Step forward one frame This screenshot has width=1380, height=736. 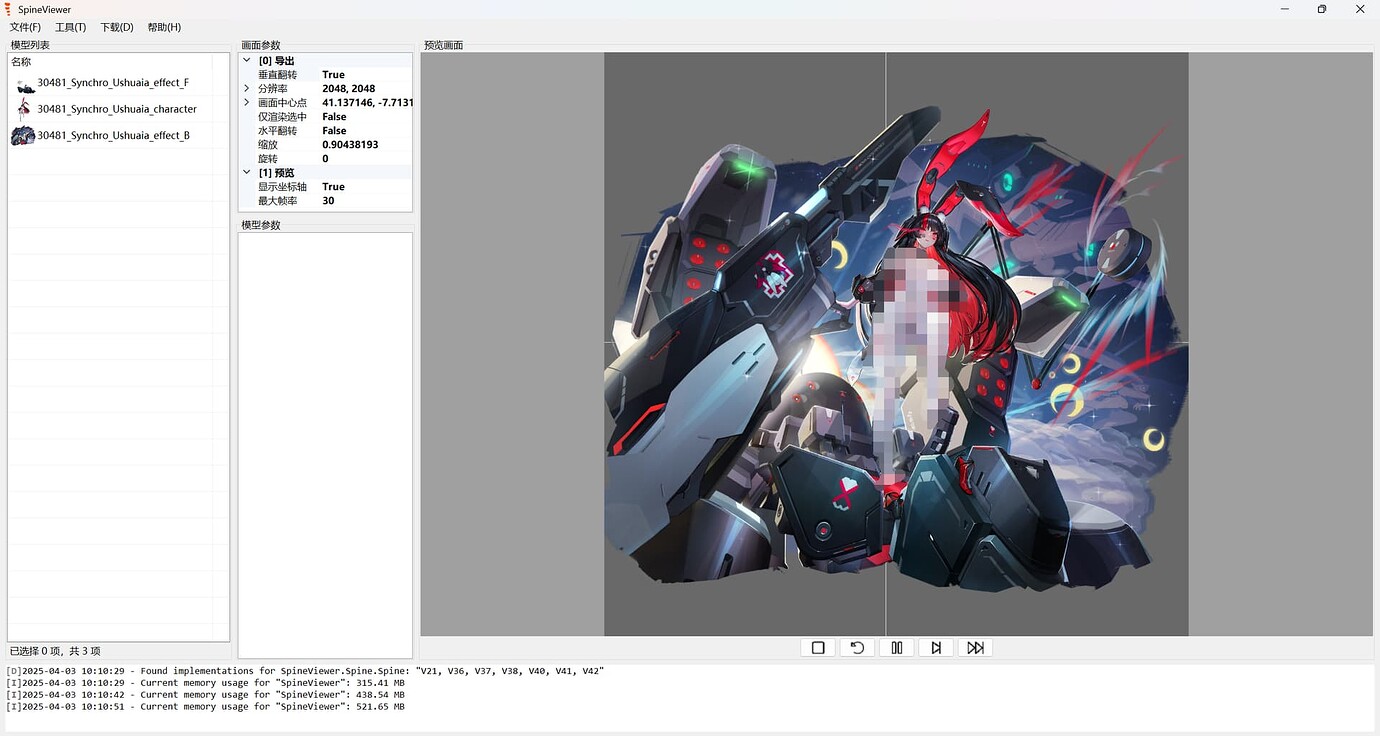click(936, 648)
